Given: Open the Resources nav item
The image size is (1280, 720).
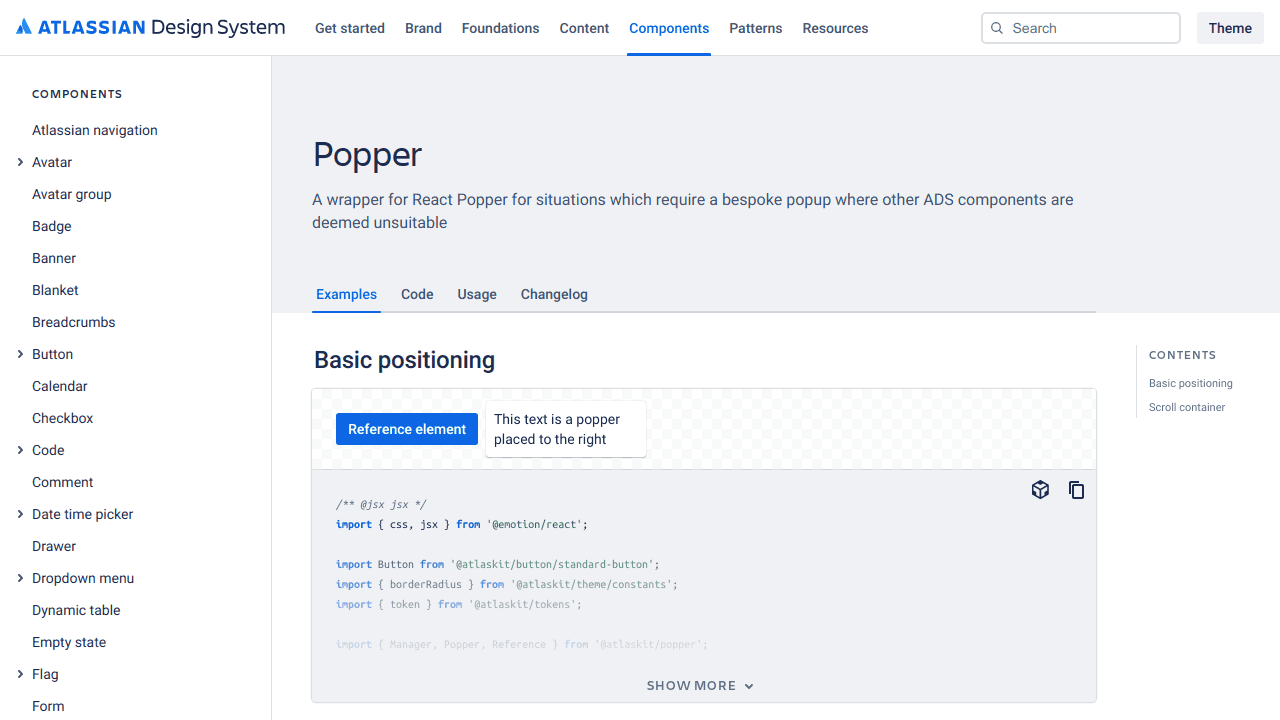Looking at the screenshot, I should (x=835, y=28).
